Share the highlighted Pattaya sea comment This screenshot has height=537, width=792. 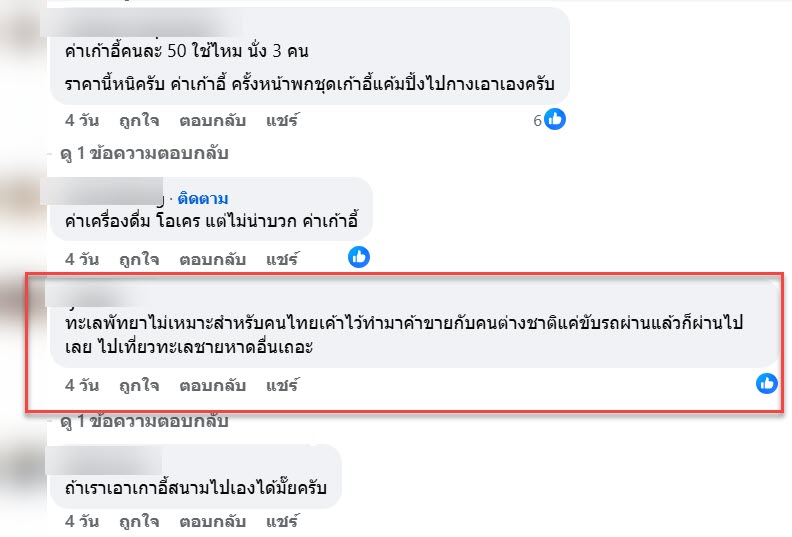click(282, 385)
